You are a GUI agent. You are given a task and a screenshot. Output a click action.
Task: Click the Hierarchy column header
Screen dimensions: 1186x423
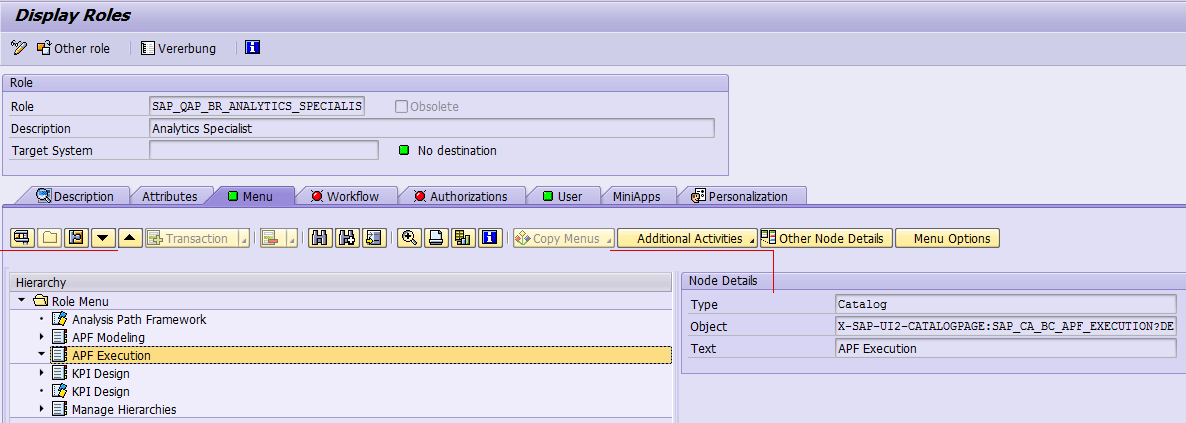[341, 282]
